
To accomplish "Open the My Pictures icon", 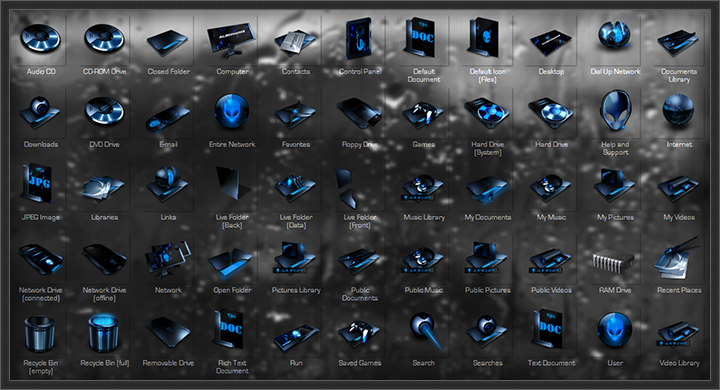I will point(614,185).
